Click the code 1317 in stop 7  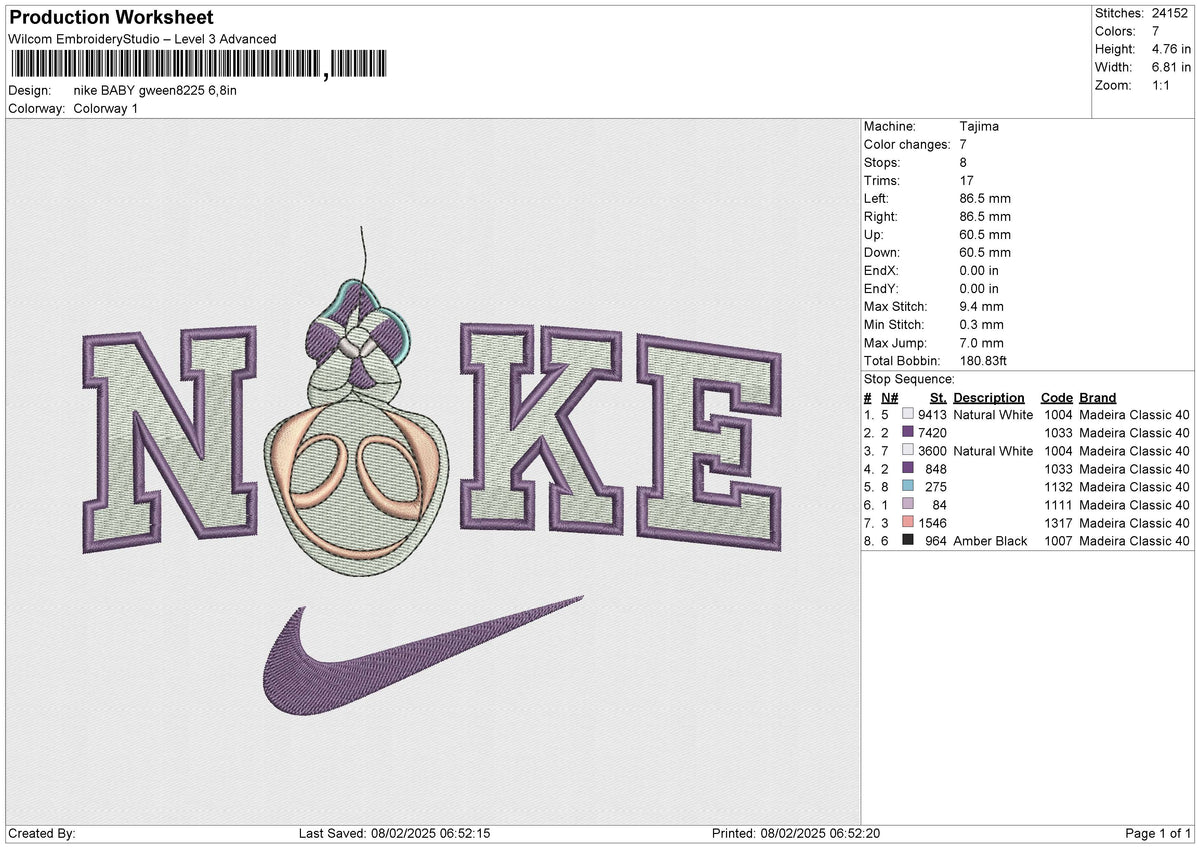point(1058,523)
